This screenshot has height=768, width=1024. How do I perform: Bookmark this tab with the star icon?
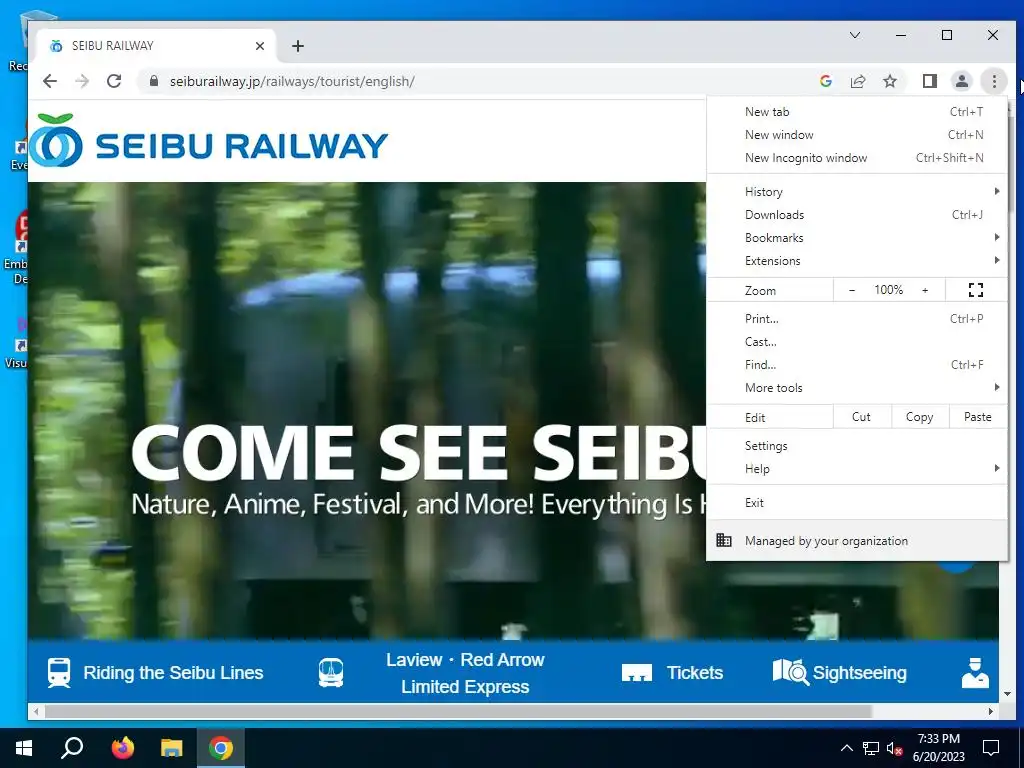tap(889, 81)
